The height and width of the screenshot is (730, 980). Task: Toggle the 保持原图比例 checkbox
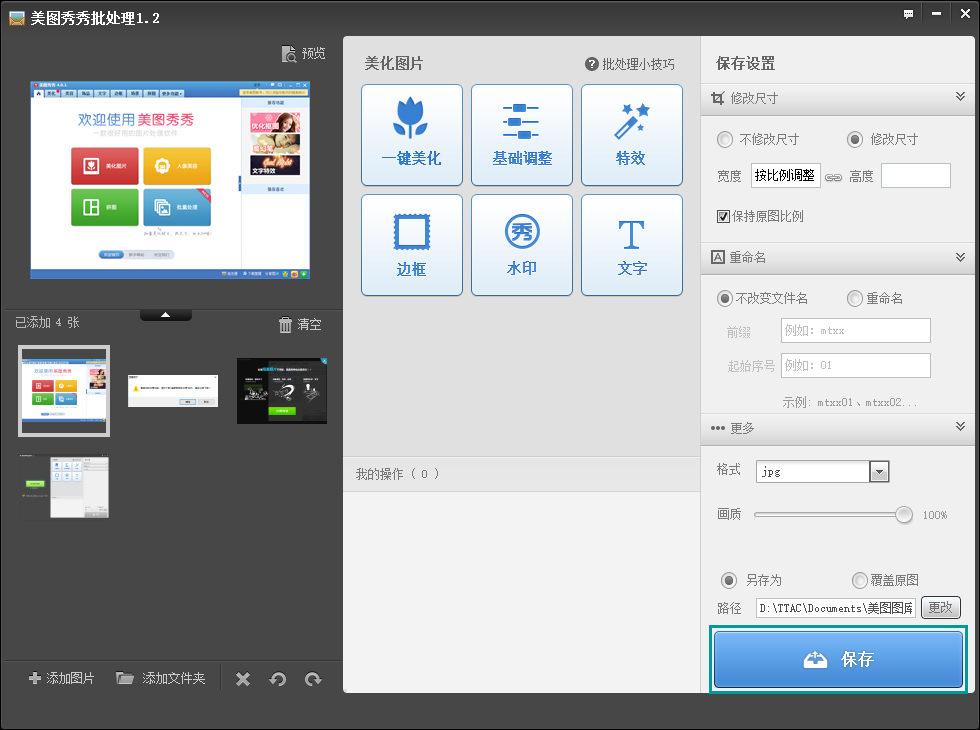[x=723, y=216]
